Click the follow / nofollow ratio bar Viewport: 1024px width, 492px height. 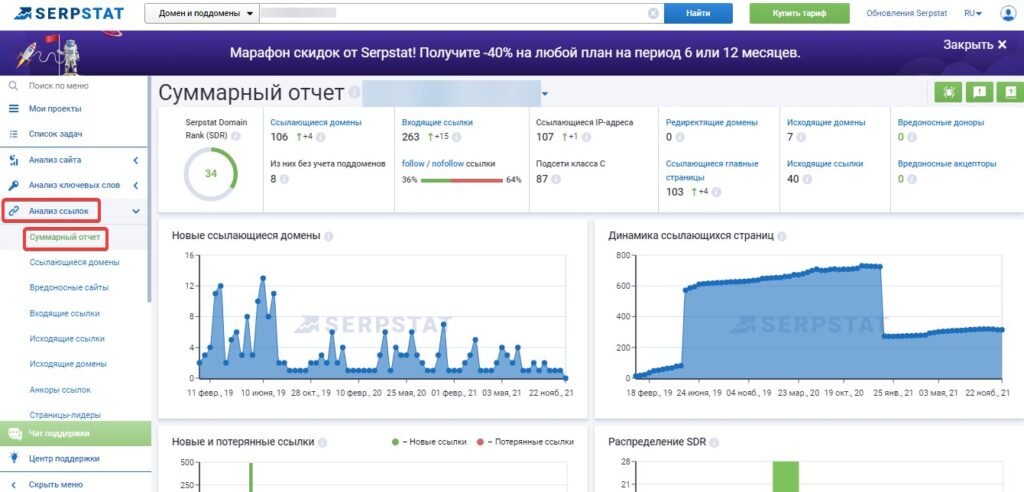pyautogui.click(x=462, y=180)
